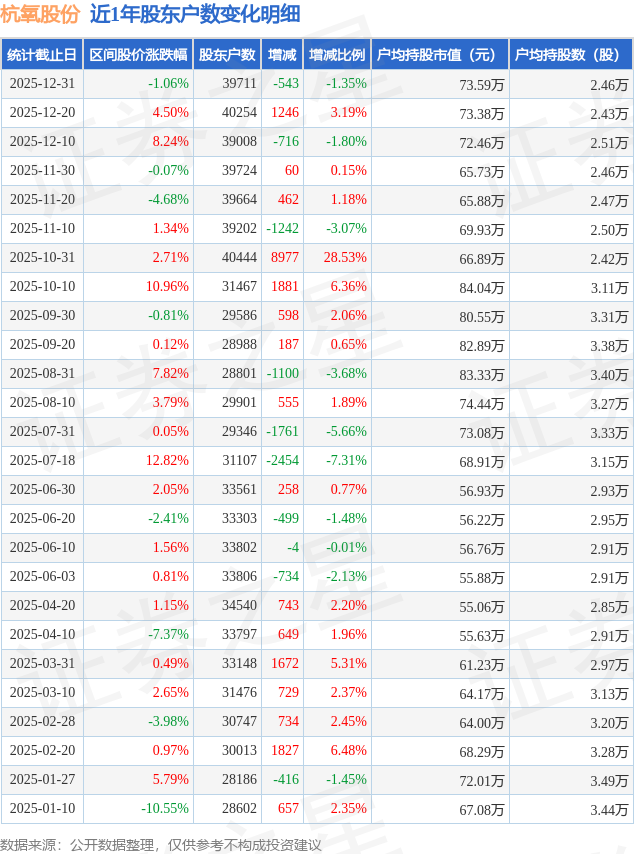
Task: Click the 户均持股市值（元） column header
Action: 439,55
